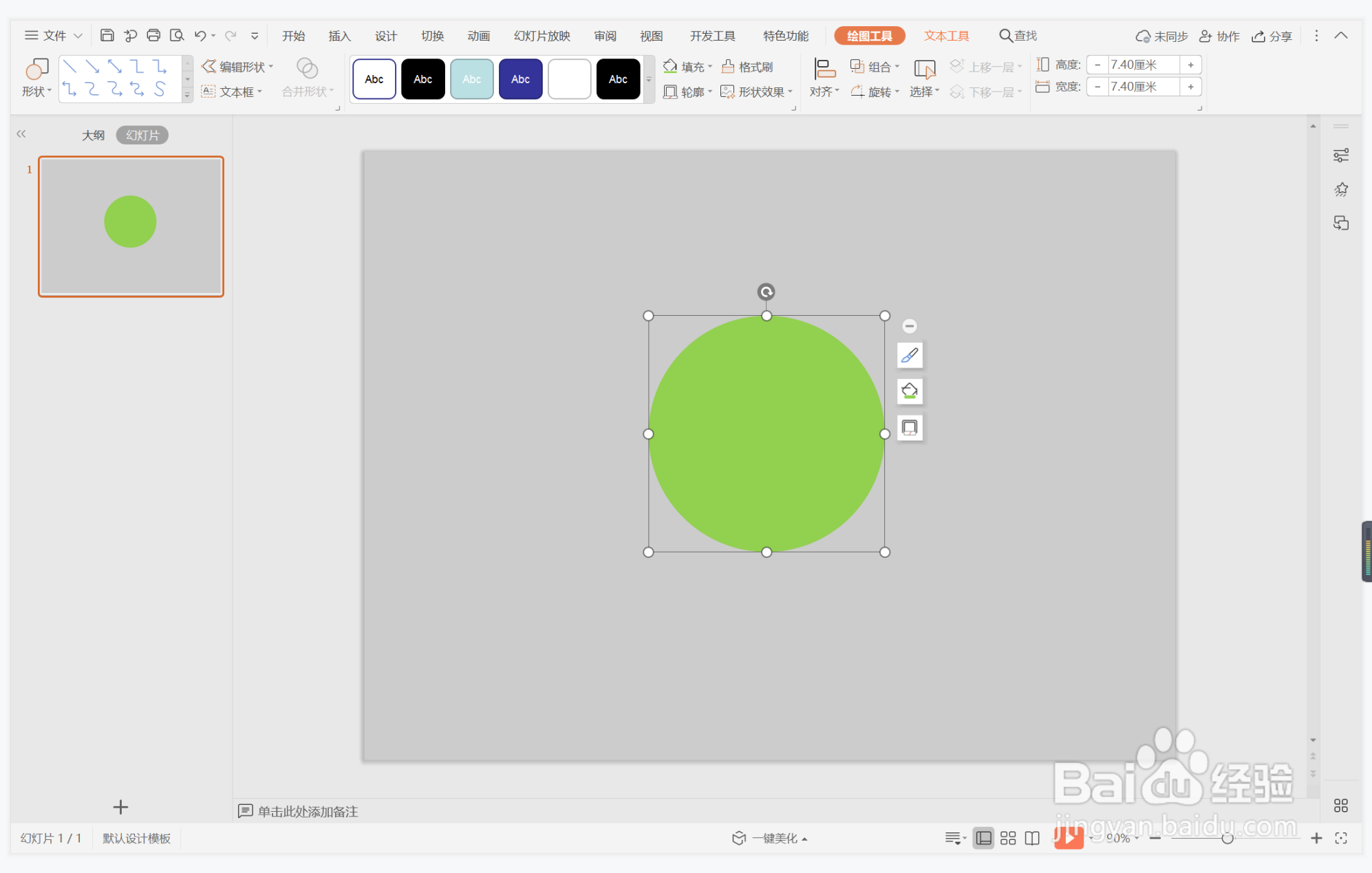Viewport: 1372px width, 873px height.
Task: Click the Redo arrow icon
Action: click(x=231, y=35)
